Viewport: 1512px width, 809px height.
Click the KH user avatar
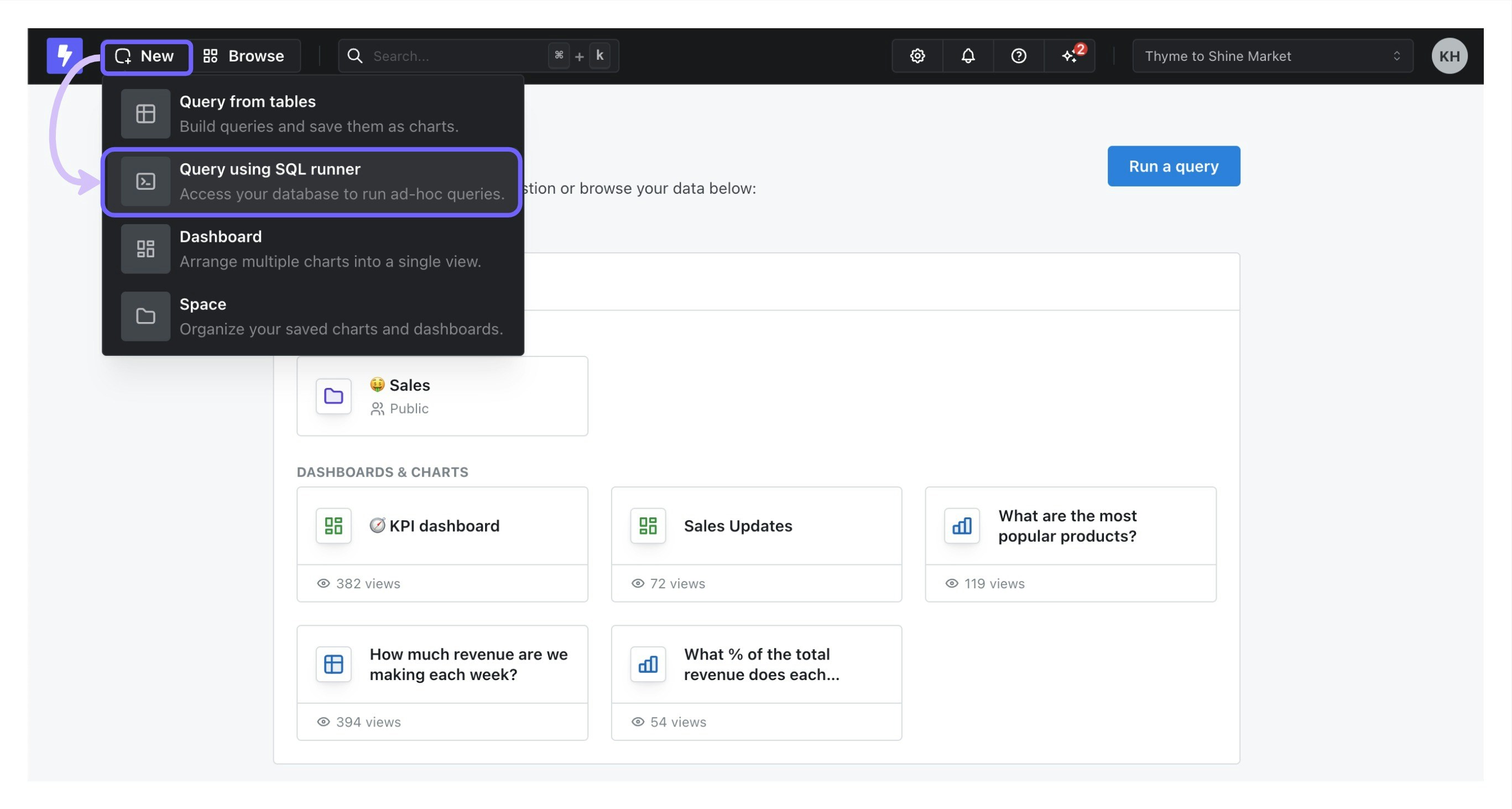1448,56
